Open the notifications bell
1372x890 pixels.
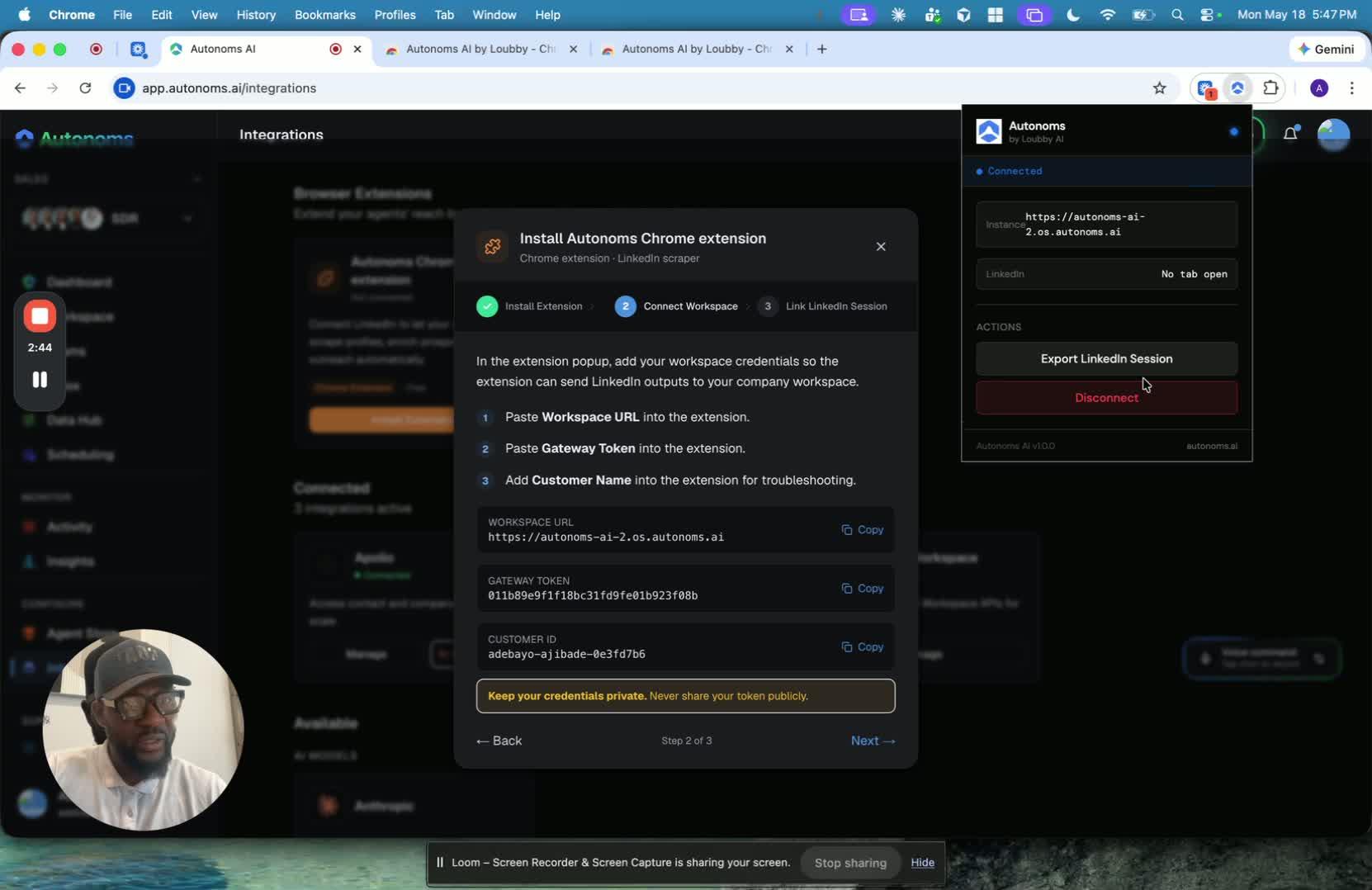(1291, 133)
